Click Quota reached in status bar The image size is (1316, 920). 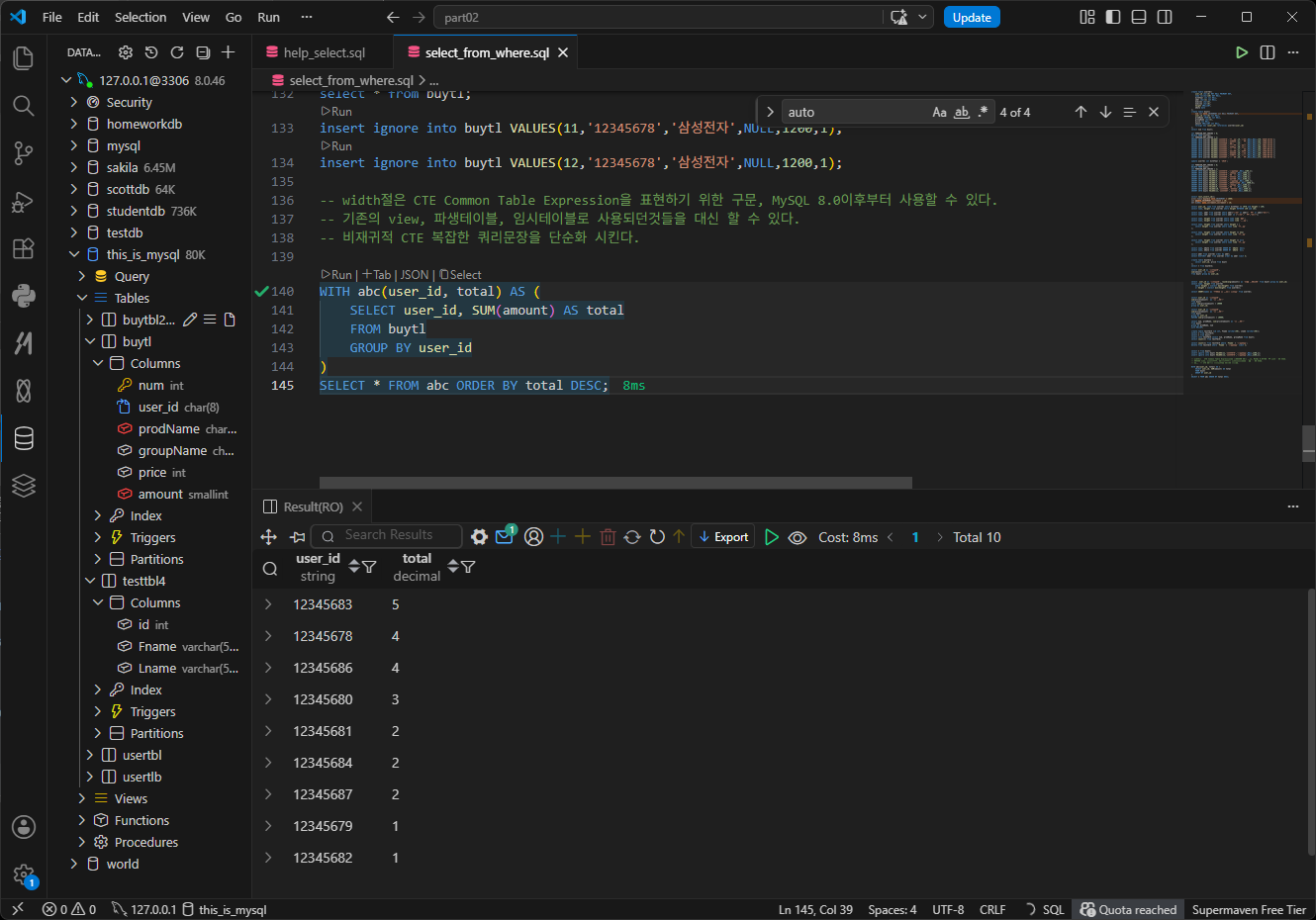pos(1128,910)
